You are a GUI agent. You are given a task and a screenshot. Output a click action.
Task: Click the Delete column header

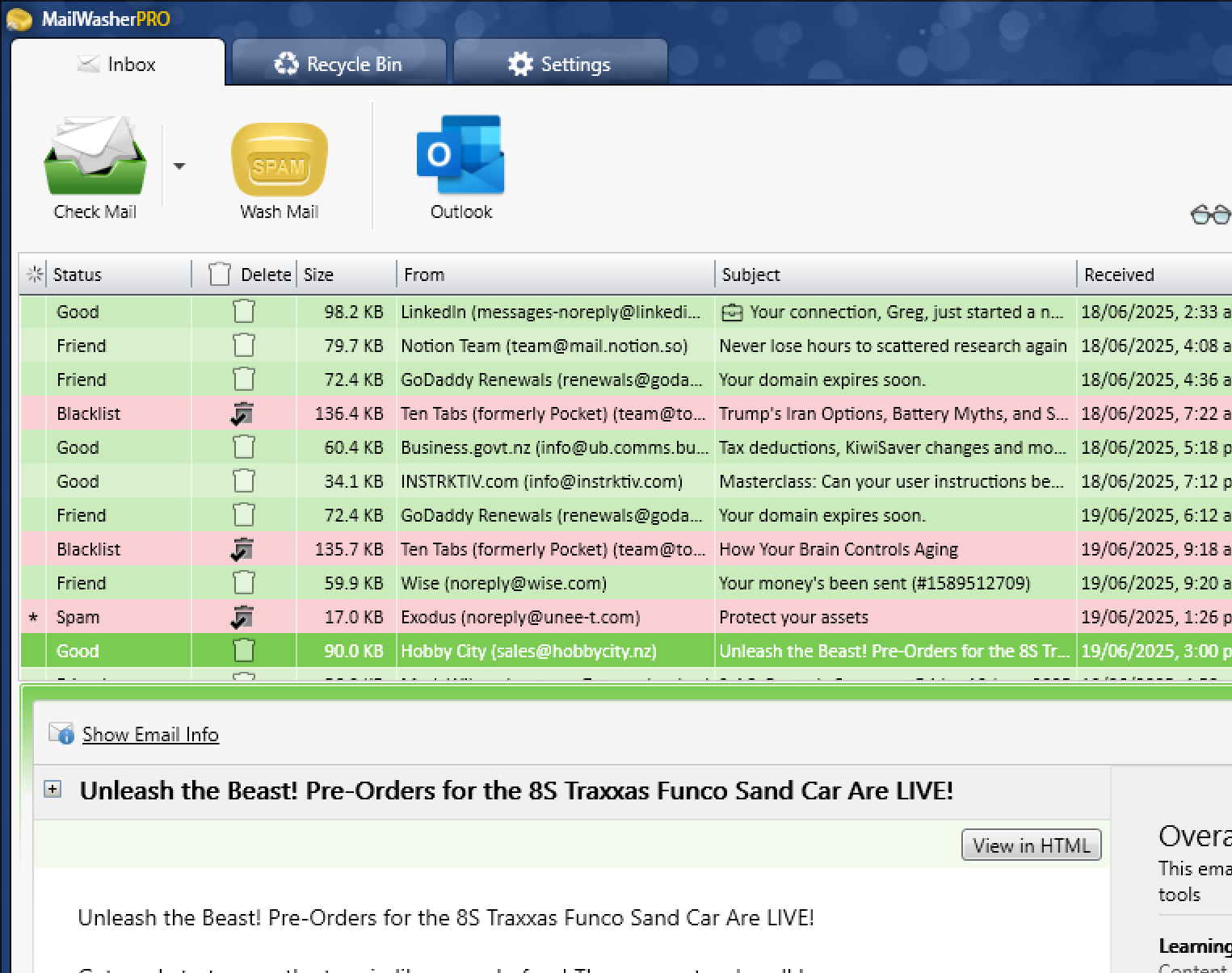pyautogui.click(x=245, y=275)
